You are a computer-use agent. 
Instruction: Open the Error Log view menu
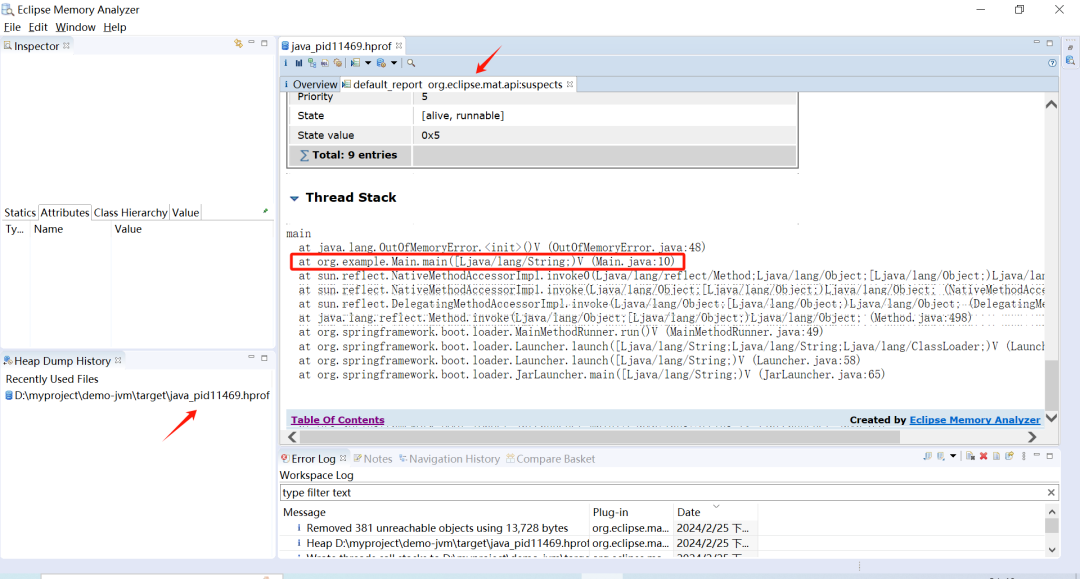tap(1024, 456)
